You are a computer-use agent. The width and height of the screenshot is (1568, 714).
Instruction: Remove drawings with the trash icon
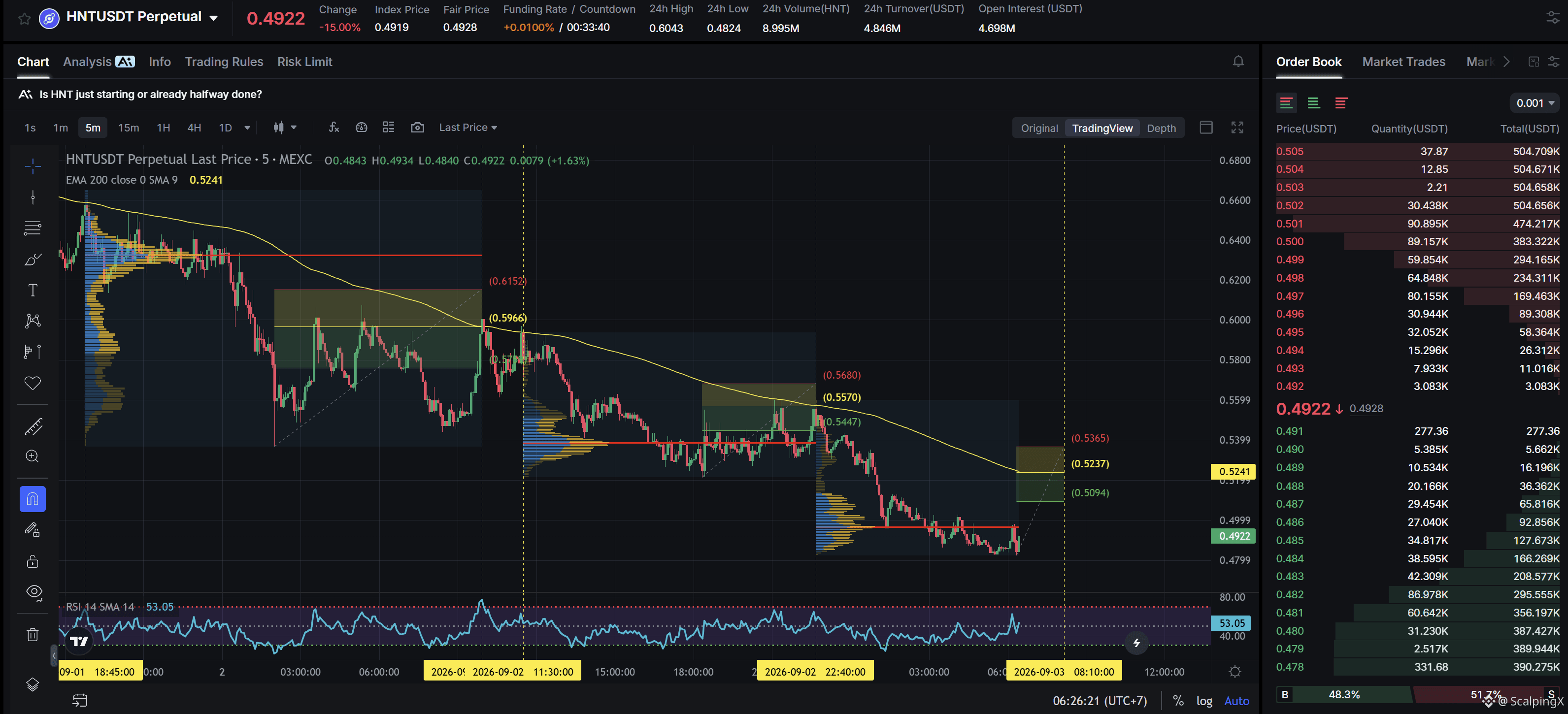coord(33,634)
